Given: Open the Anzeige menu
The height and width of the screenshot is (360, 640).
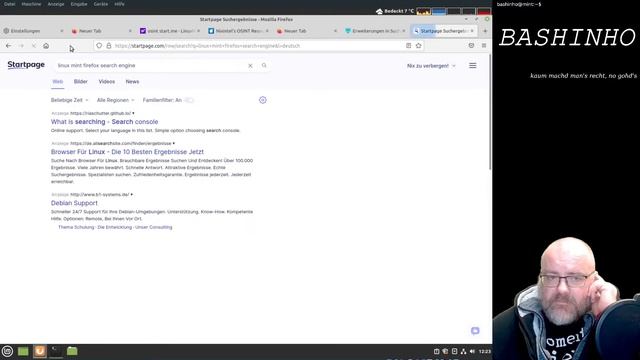Looking at the screenshot, I should (56, 4).
